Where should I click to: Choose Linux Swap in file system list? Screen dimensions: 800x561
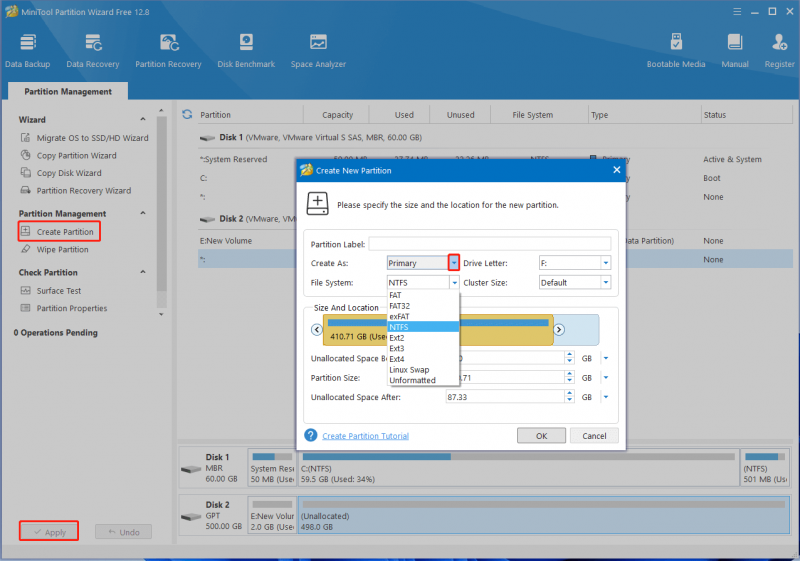pyautogui.click(x=423, y=370)
